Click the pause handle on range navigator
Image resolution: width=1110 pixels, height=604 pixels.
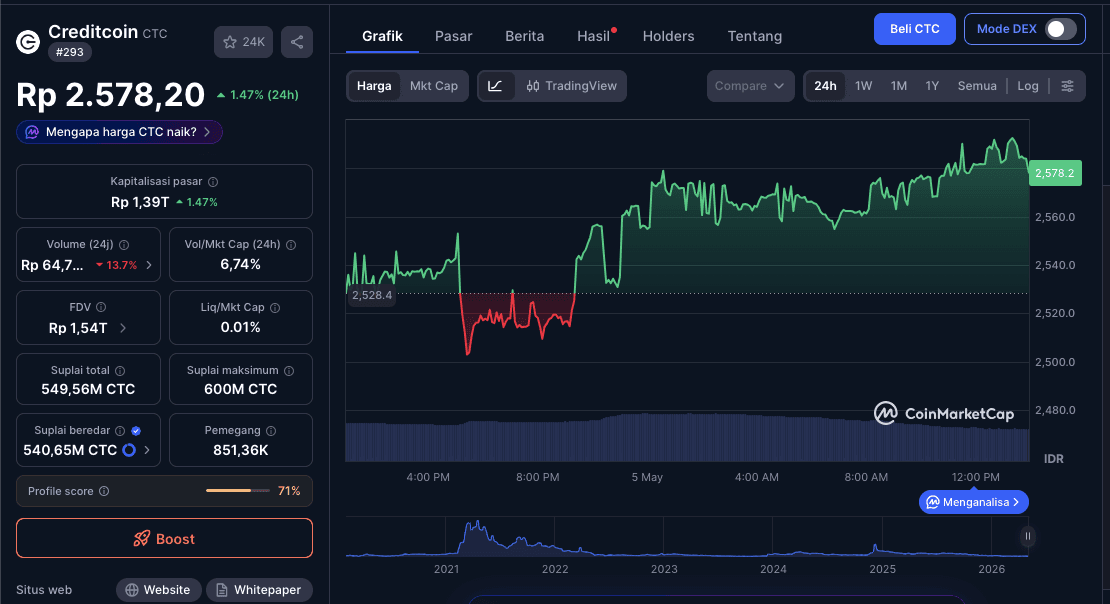click(x=1028, y=536)
